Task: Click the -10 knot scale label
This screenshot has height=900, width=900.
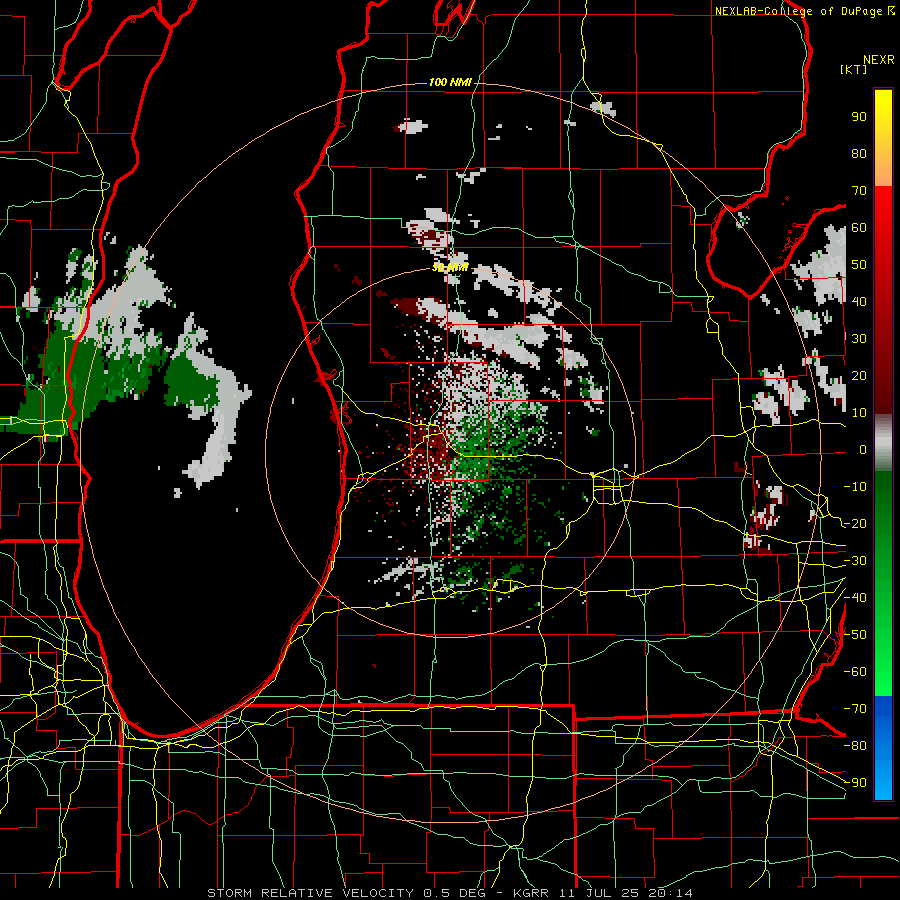Action: (x=855, y=487)
